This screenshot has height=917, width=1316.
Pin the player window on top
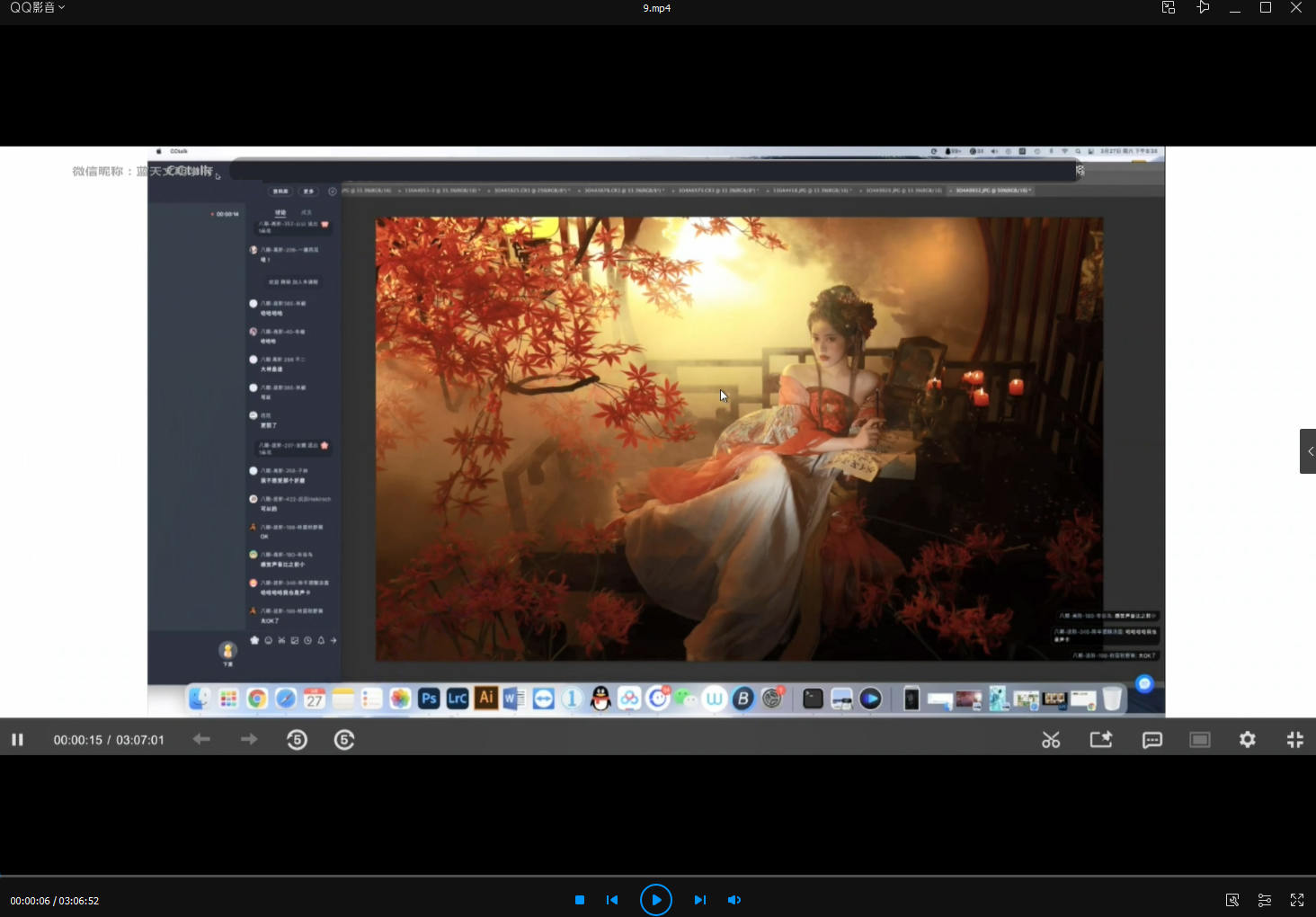[1203, 8]
